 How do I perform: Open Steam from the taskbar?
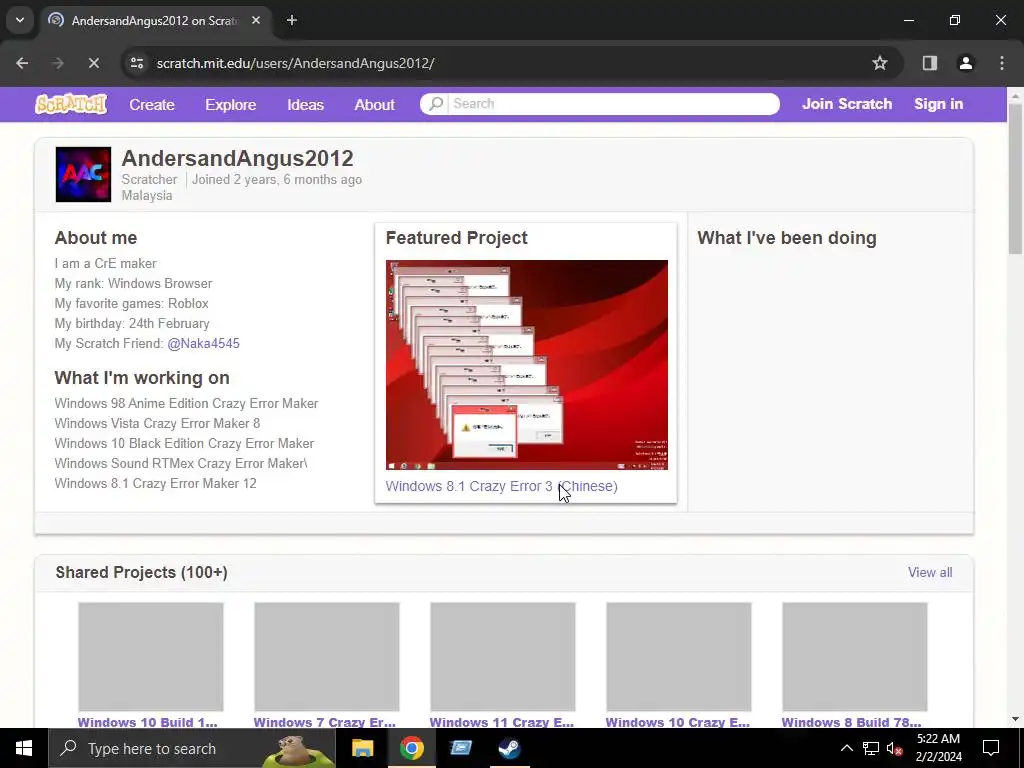(x=509, y=748)
